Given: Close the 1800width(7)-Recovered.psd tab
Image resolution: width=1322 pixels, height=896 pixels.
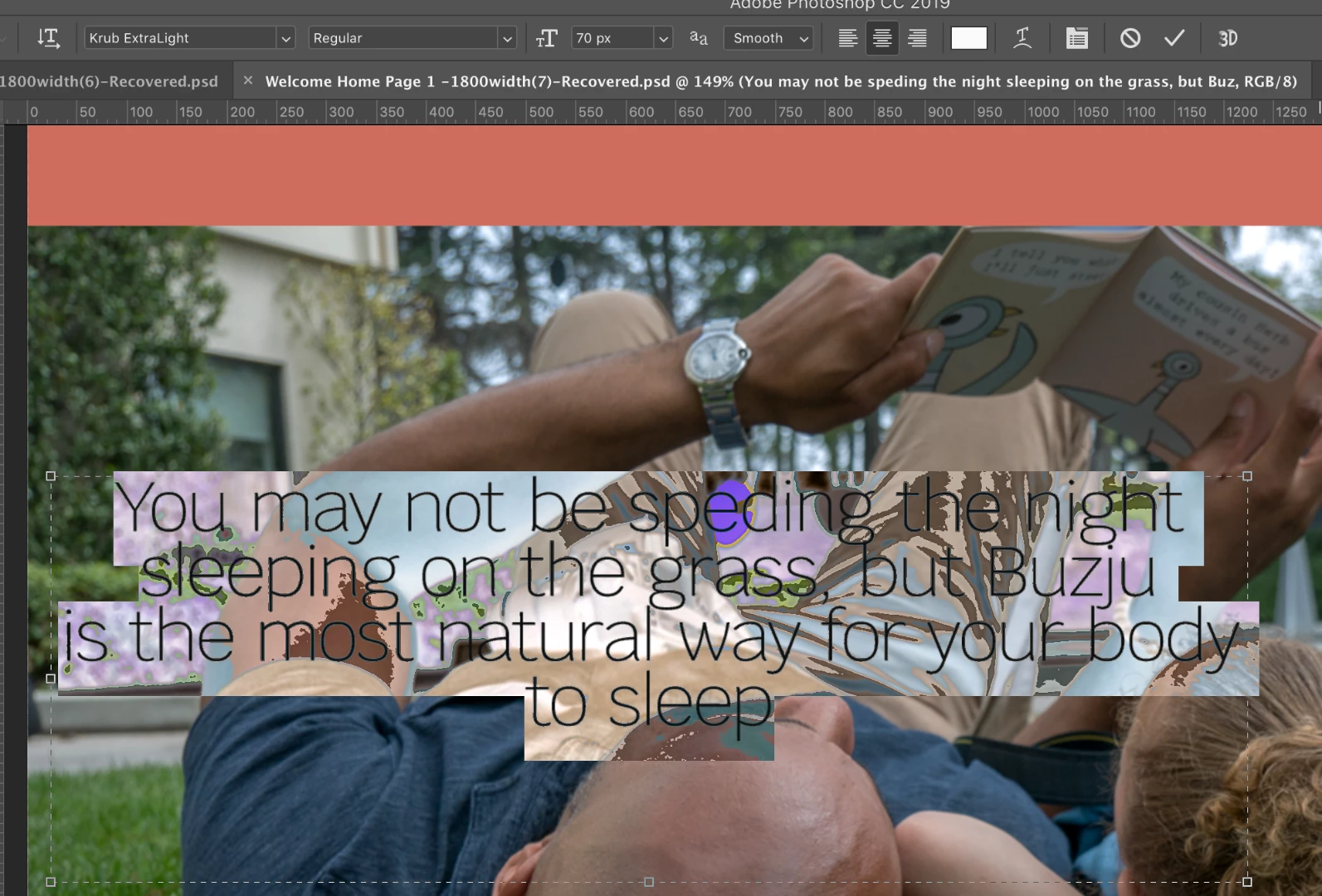Looking at the screenshot, I should coord(247,80).
